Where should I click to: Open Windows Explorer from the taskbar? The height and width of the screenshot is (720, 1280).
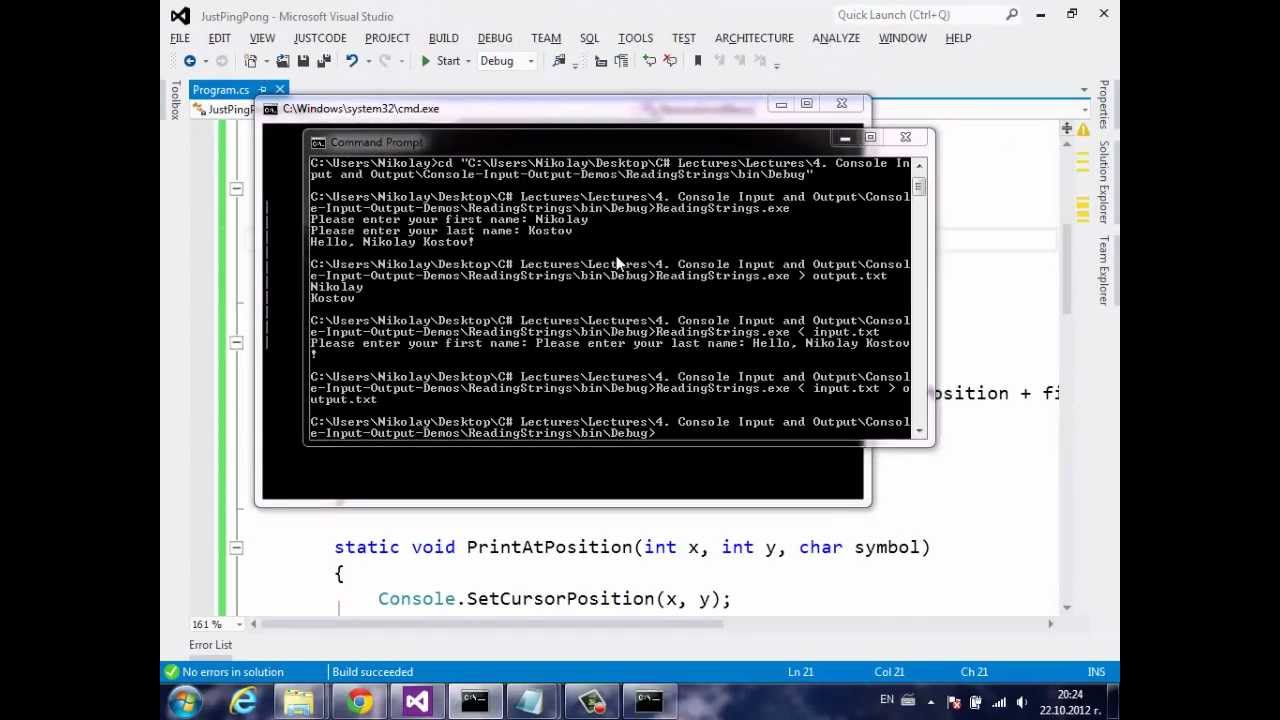pyautogui.click(x=299, y=701)
